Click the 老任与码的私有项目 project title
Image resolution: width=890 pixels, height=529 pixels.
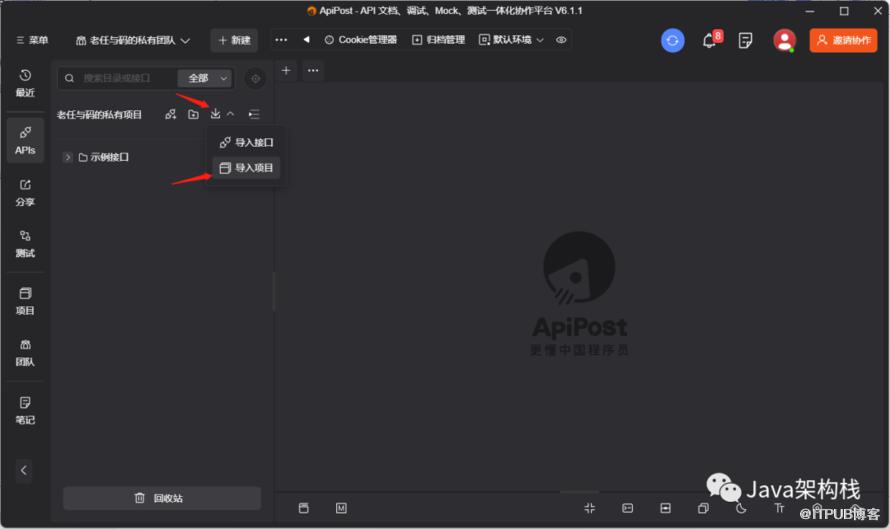(x=99, y=115)
